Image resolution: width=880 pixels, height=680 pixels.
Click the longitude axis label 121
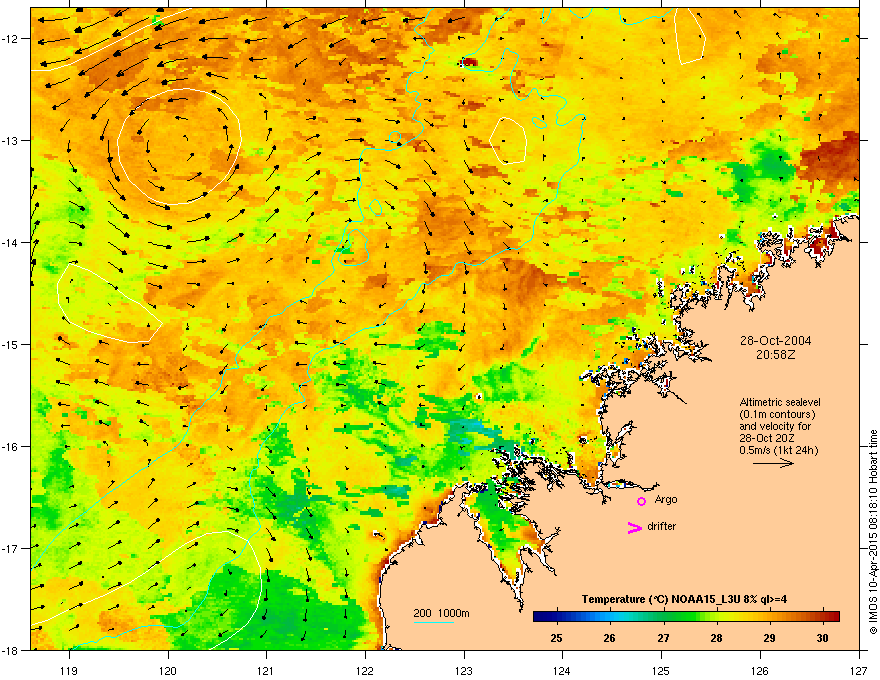pos(266,670)
